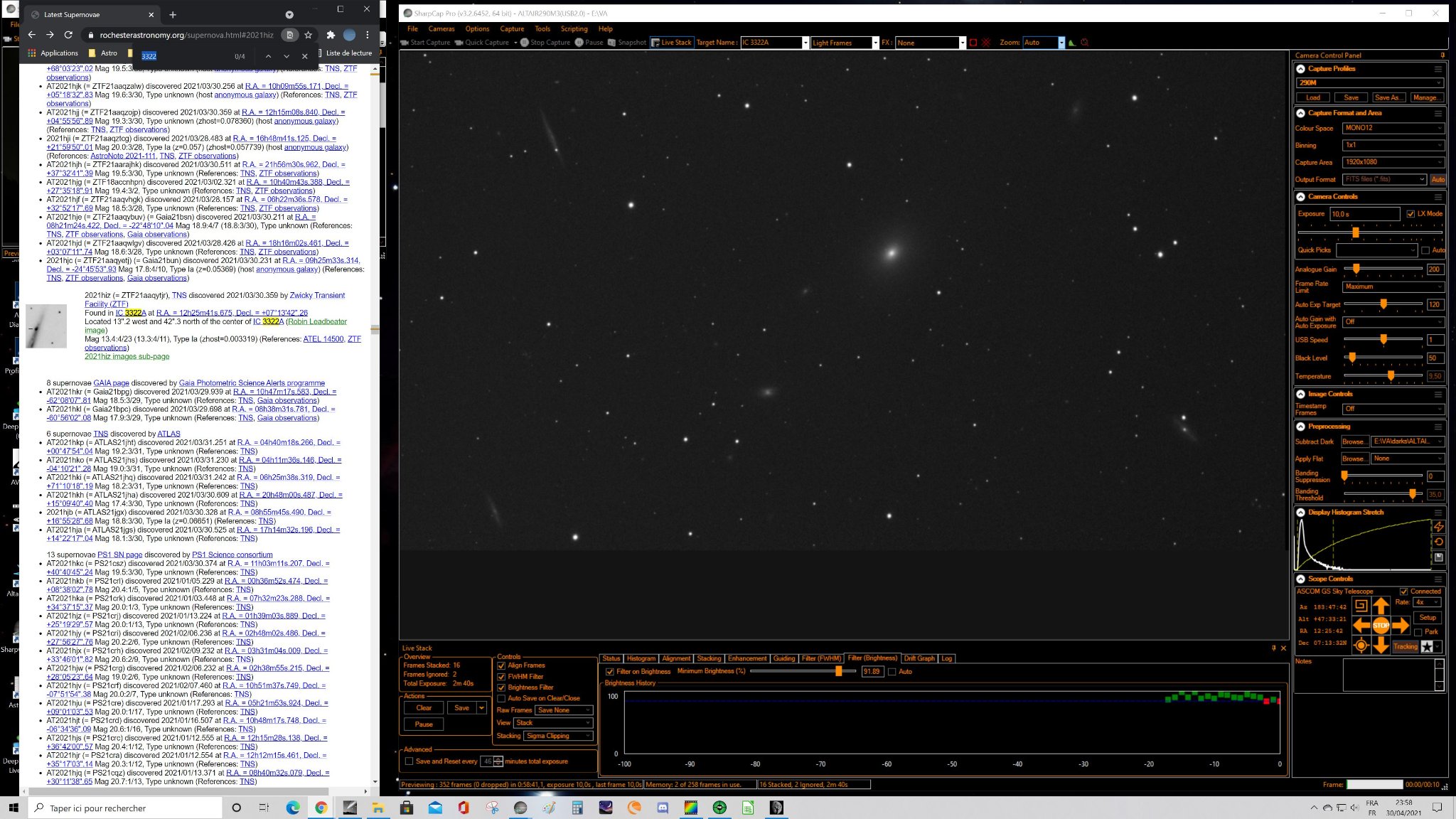Click the green histogram icon in the toolbar

pyautogui.click(x=1071, y=43)
